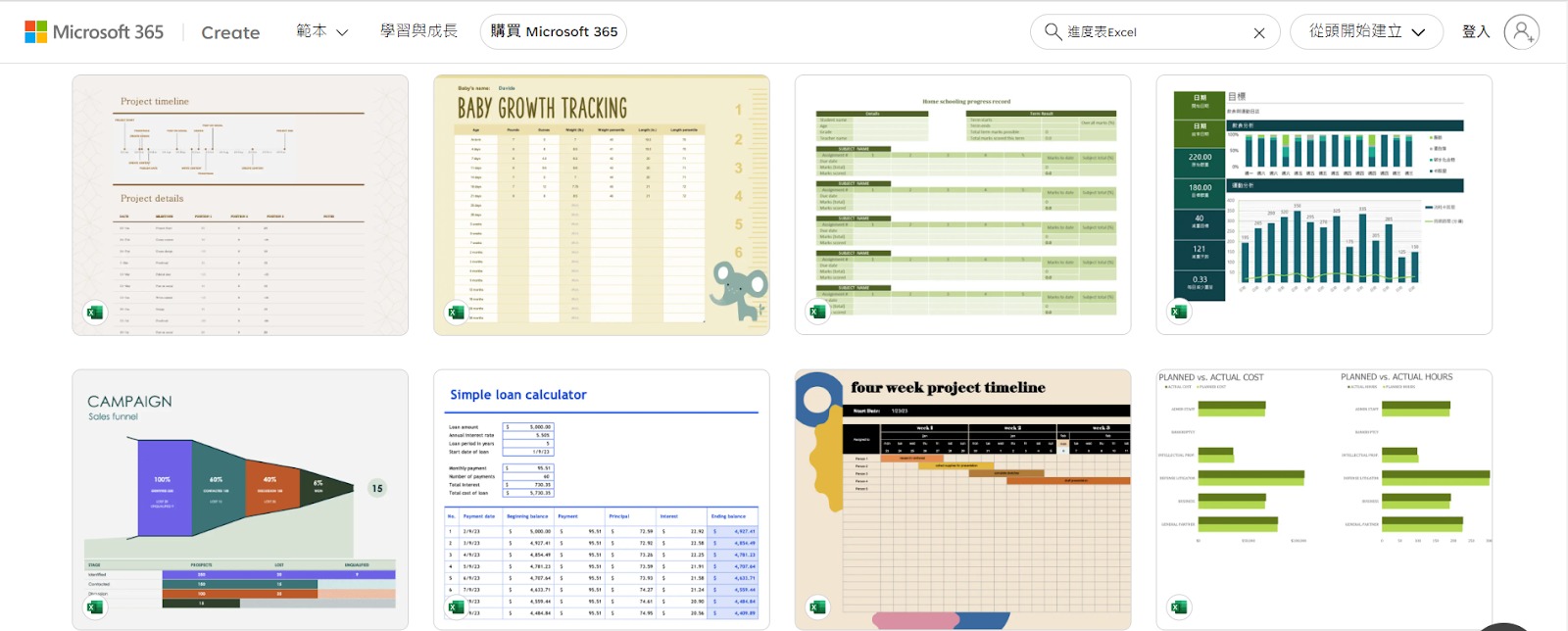Image resolution: width=1568 pixels, height=631 pixels.
Task: Click Excel icon on Project timeline template
Action: (x=95, y=313)
